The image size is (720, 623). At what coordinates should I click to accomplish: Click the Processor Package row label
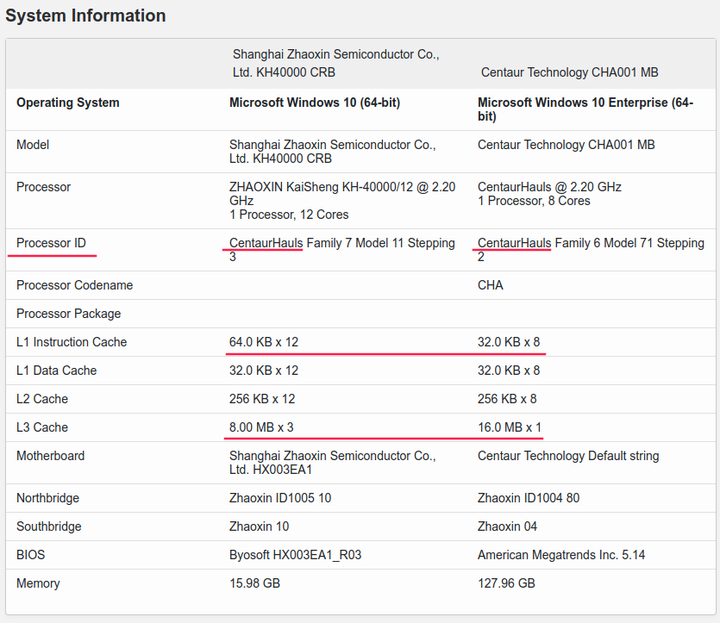[68, 314]
